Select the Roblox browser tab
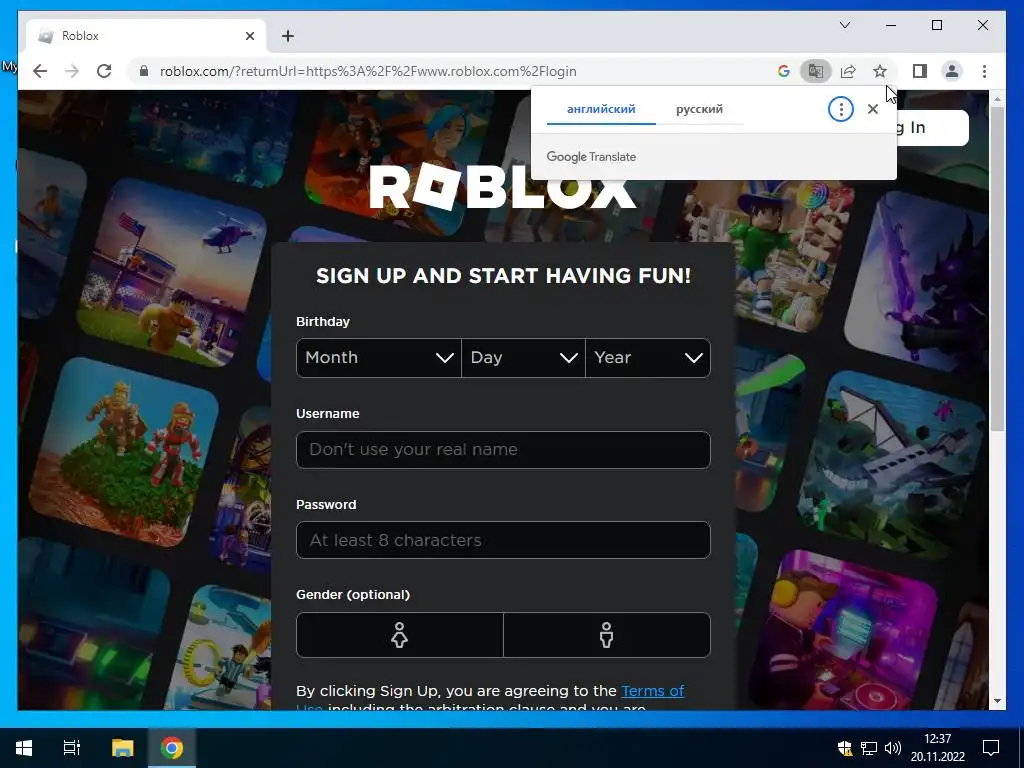The image size is (1024, 768). coord(146,36)
